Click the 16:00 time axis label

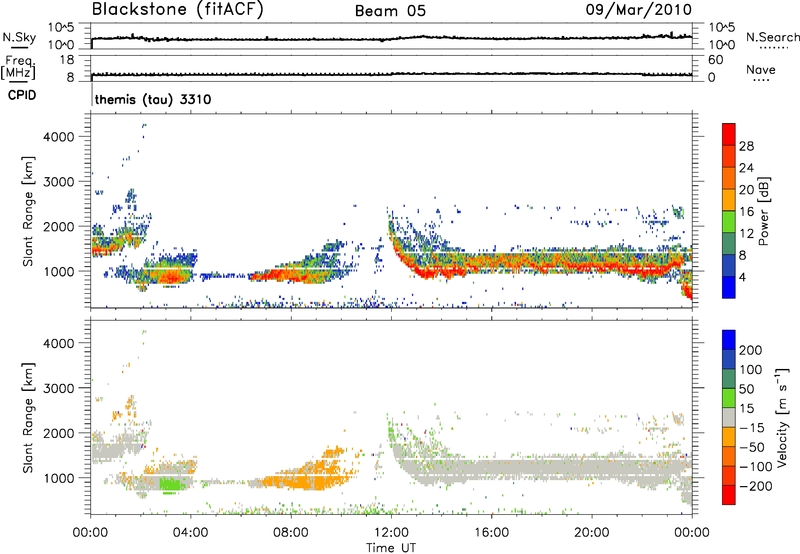pyautogui.click(x=491, y=533)
